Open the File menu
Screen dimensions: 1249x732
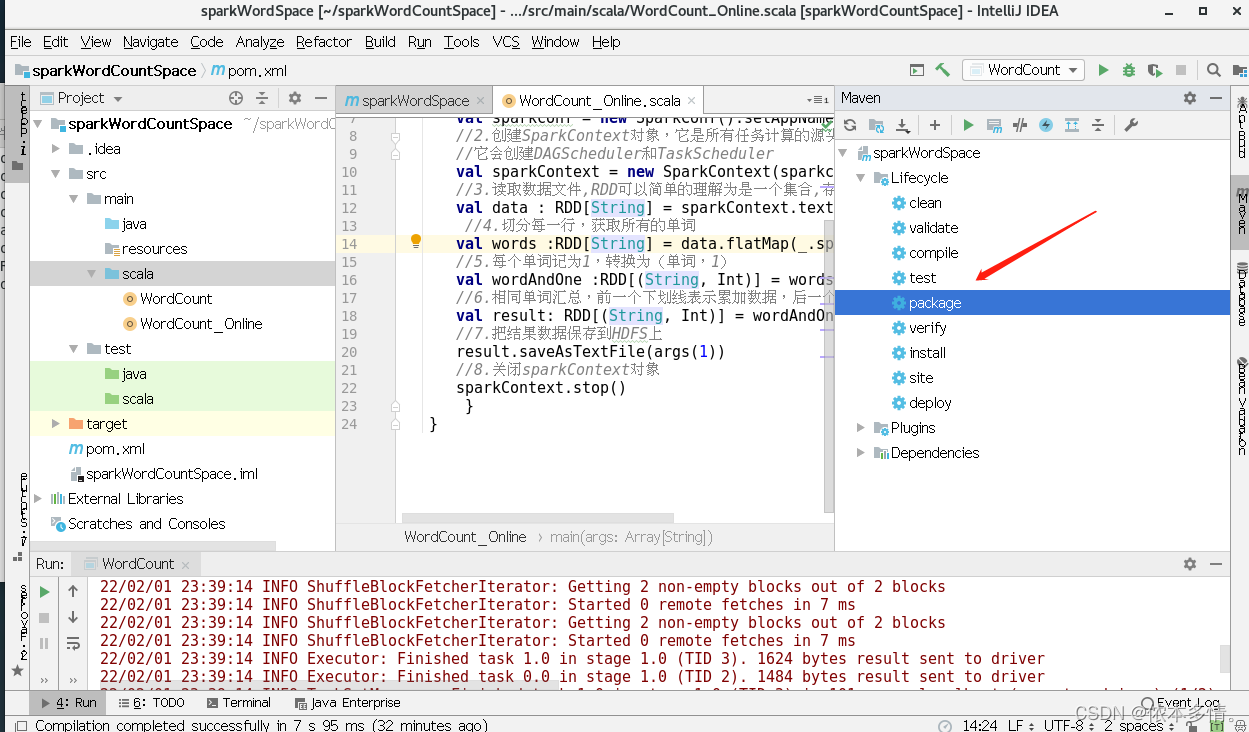[21, 42]
